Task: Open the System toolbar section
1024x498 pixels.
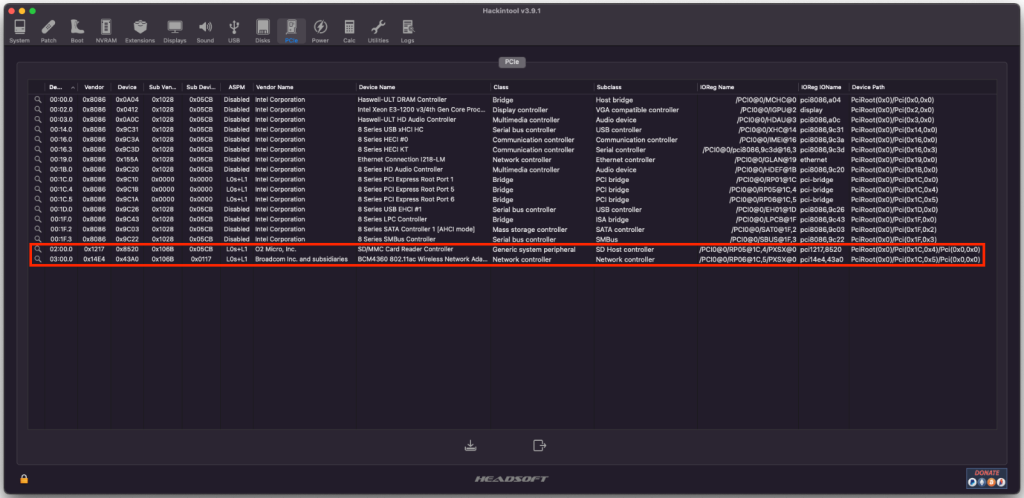Action: (19, 30)
